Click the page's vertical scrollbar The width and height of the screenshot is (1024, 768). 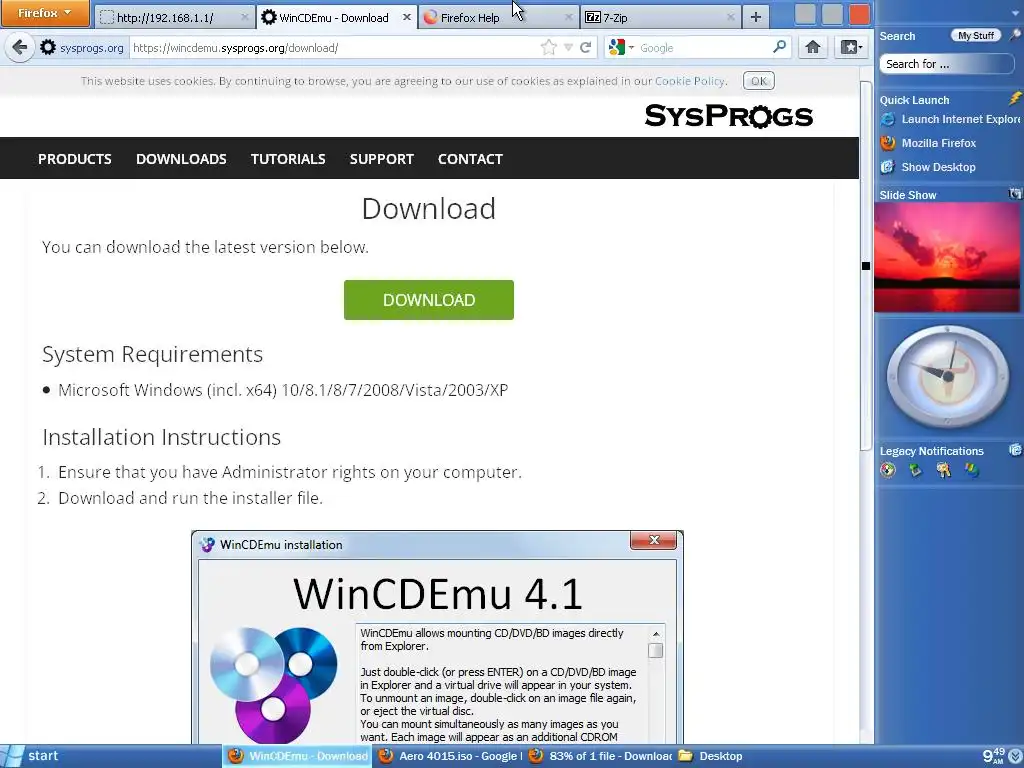[x=865, y=264]
